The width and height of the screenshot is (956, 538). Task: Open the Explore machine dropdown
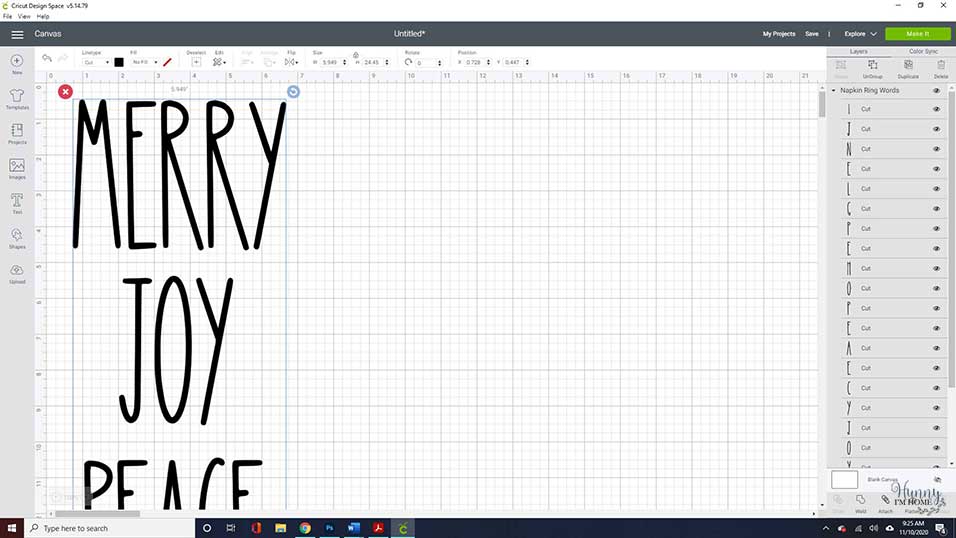860,34
